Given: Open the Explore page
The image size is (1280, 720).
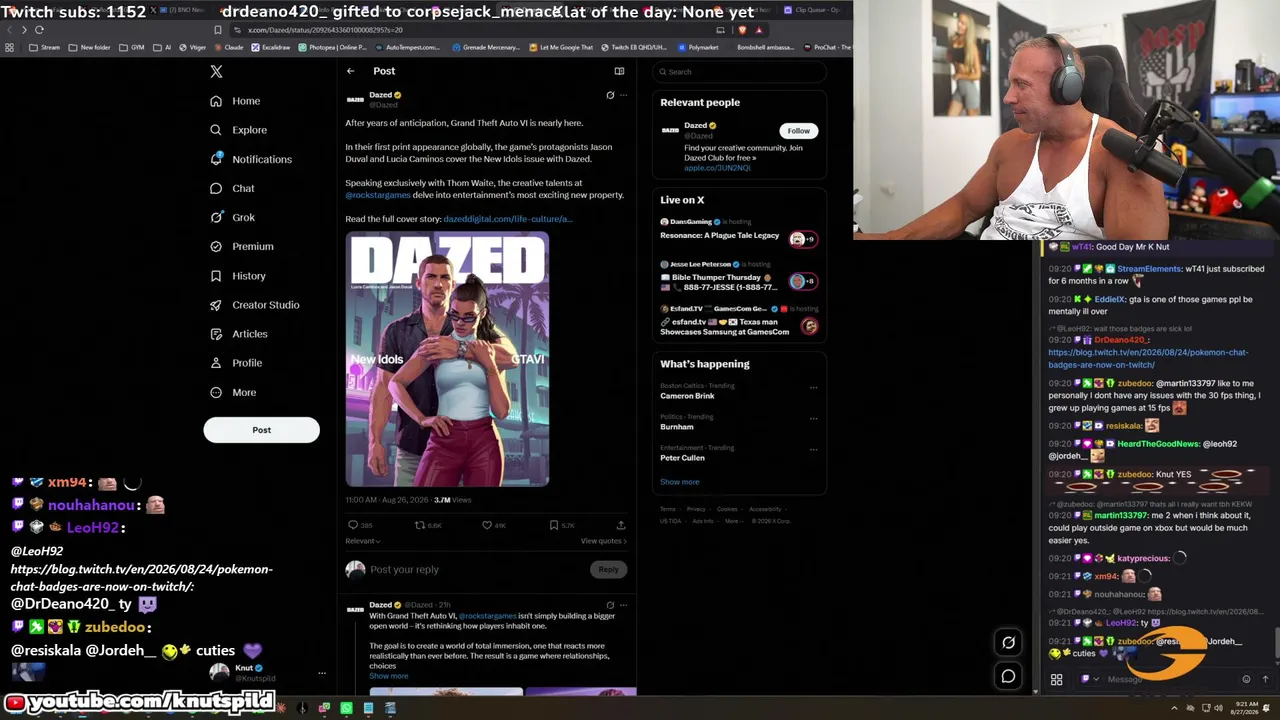Looking at the screenshot, I should pyautogui.click(x=238, y=130).
